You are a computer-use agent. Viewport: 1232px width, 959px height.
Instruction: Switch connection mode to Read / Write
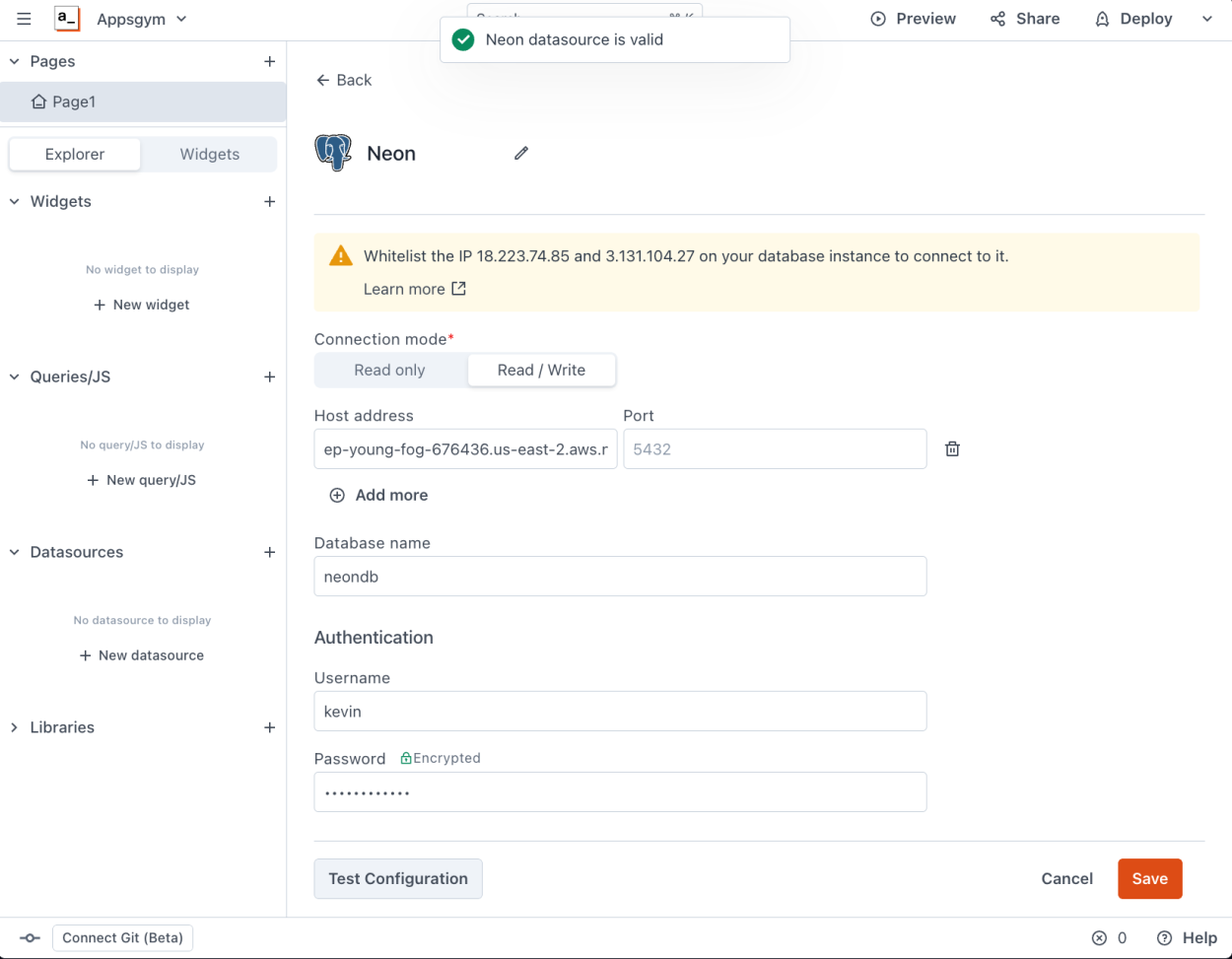[x=541, y=370]
